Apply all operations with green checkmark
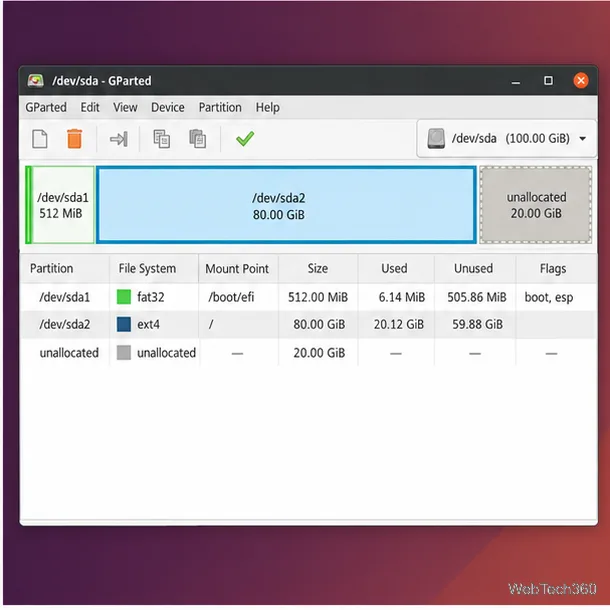This screenshot has width=610, height=610. click(245, 138)
